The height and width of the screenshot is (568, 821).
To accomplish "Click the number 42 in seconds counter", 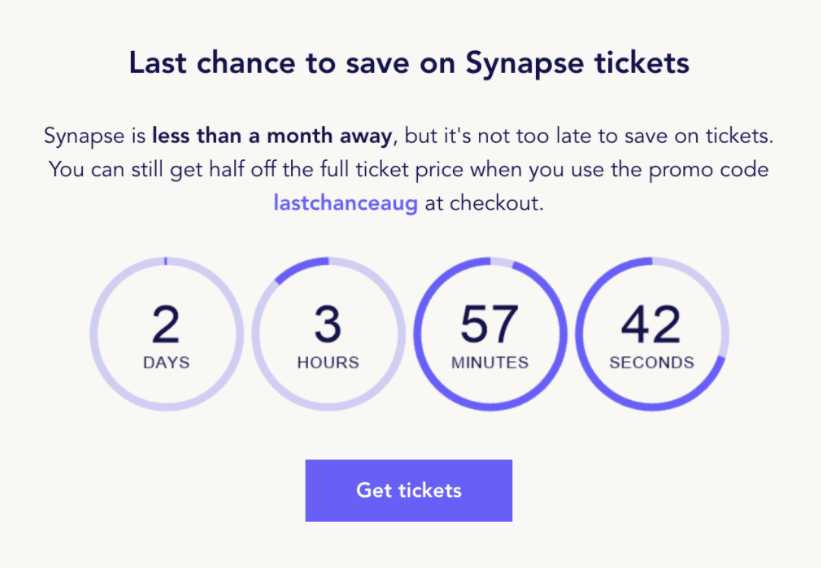I will (651, 325).
